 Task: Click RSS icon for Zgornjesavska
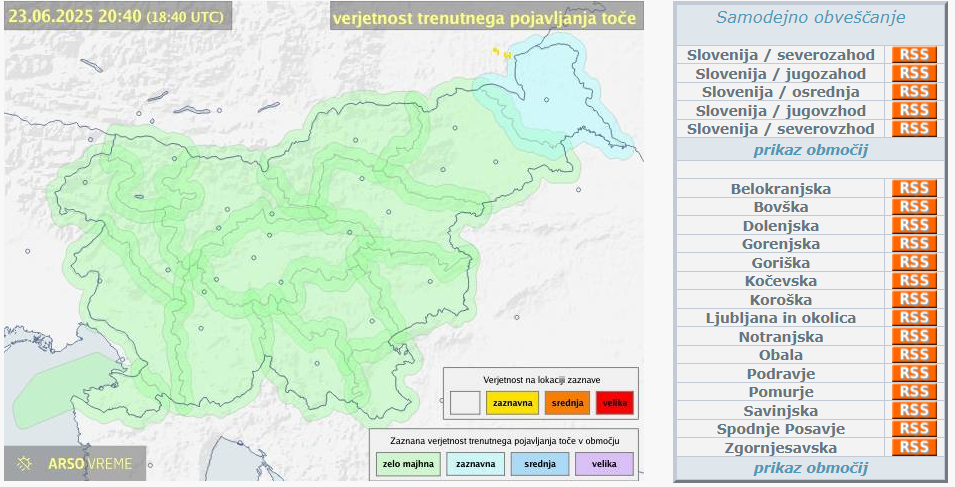pyautogui.click(x=914, y=447)
